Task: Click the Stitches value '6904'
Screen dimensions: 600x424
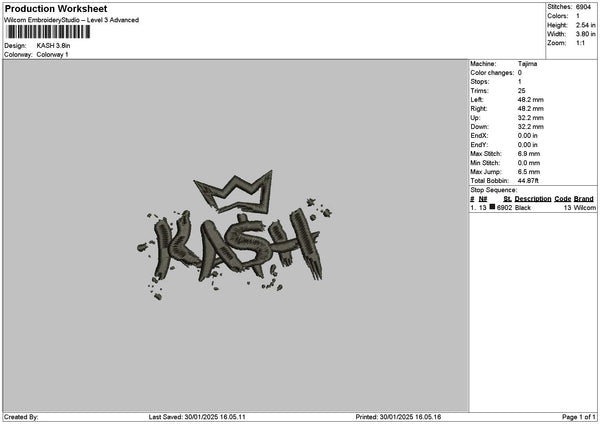Action: pyautogui.click(x=583, y=7)
